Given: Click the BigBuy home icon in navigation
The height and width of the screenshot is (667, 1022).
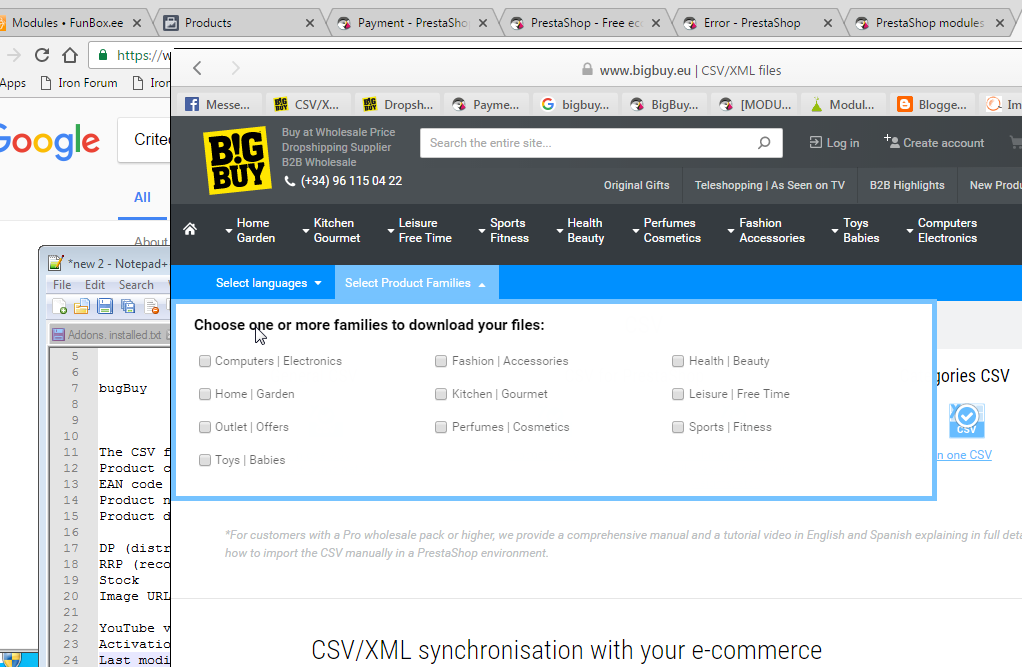Looking at the screenshot, I should (x=190, y=230).
